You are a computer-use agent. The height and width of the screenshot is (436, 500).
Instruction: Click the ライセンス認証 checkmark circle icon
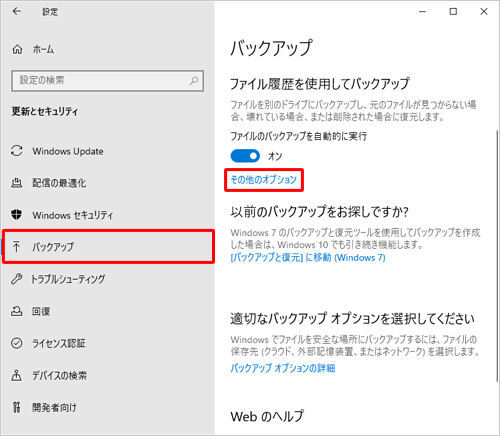17,343
